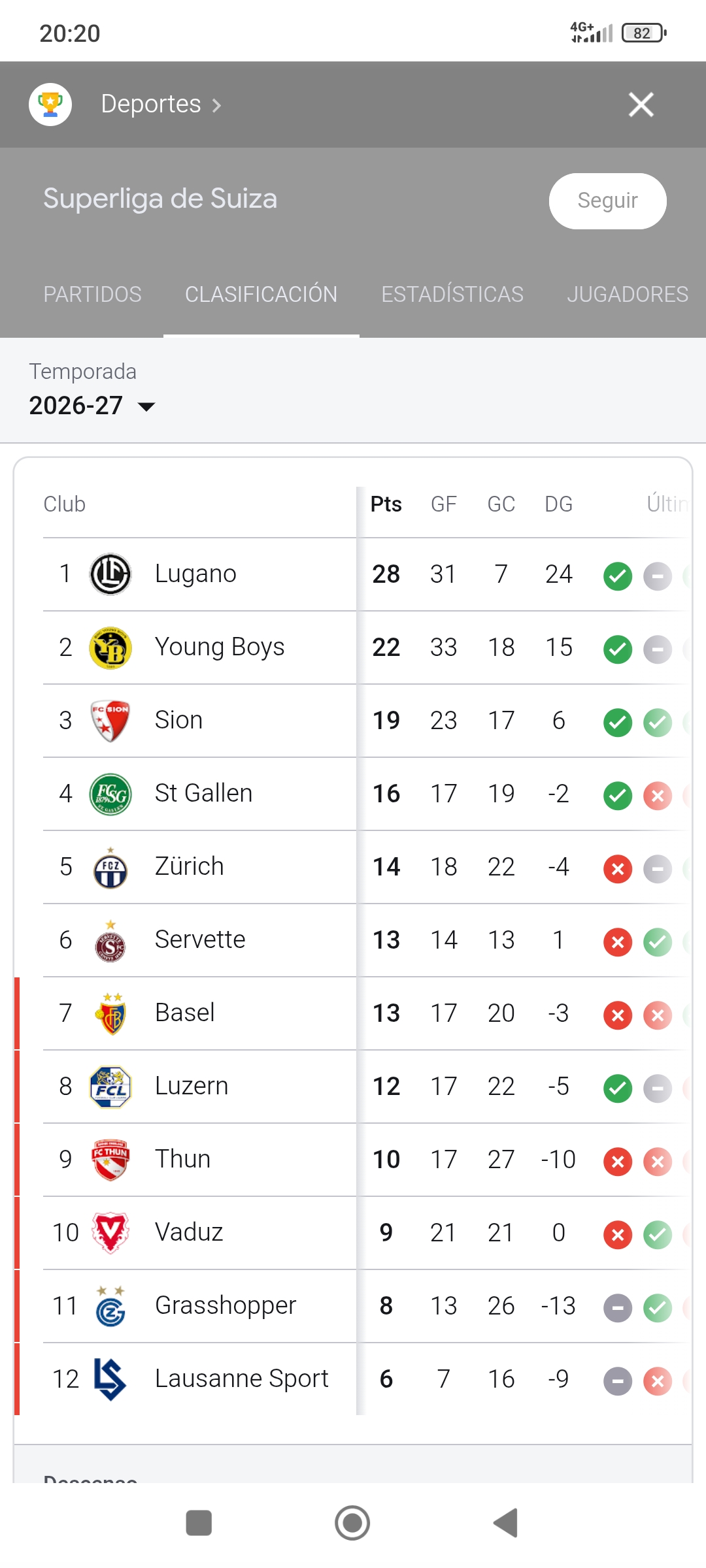
Task: Tap the Seguir follow button
Action: point(608,201)
